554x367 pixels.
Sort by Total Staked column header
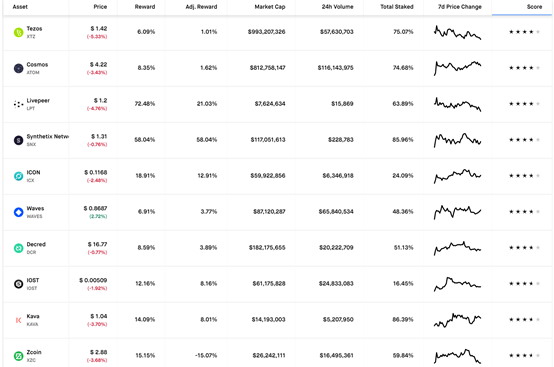[397, 7]
